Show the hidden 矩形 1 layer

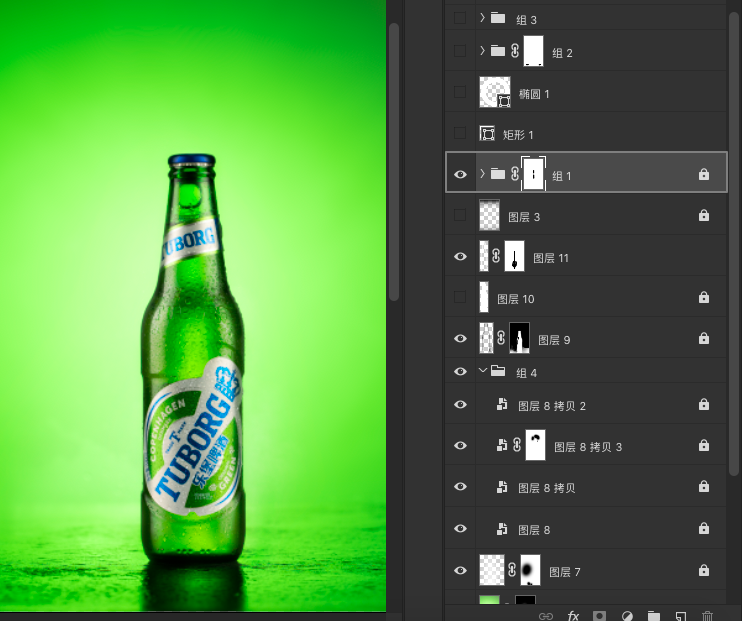tap(459, 133)
